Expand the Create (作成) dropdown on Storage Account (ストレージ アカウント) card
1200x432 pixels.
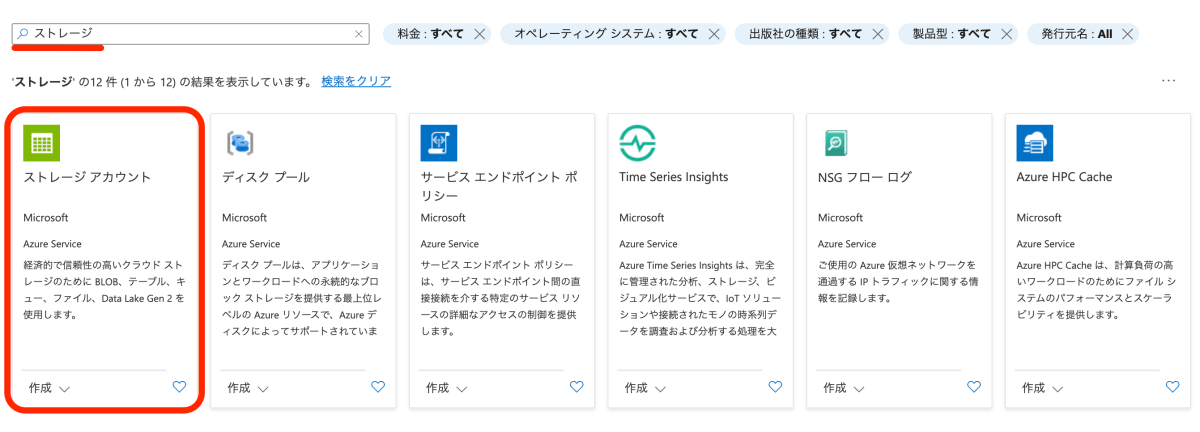[x=49, y=388]
